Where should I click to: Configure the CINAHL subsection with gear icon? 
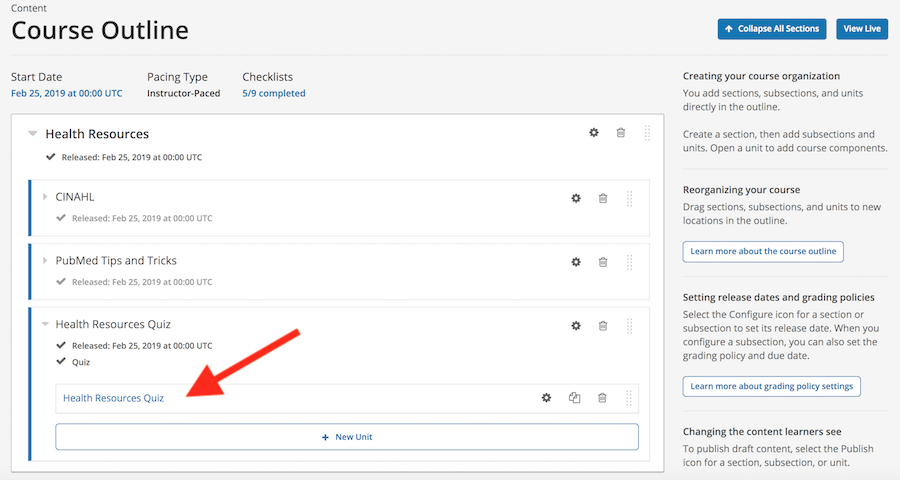pos(576,198)
